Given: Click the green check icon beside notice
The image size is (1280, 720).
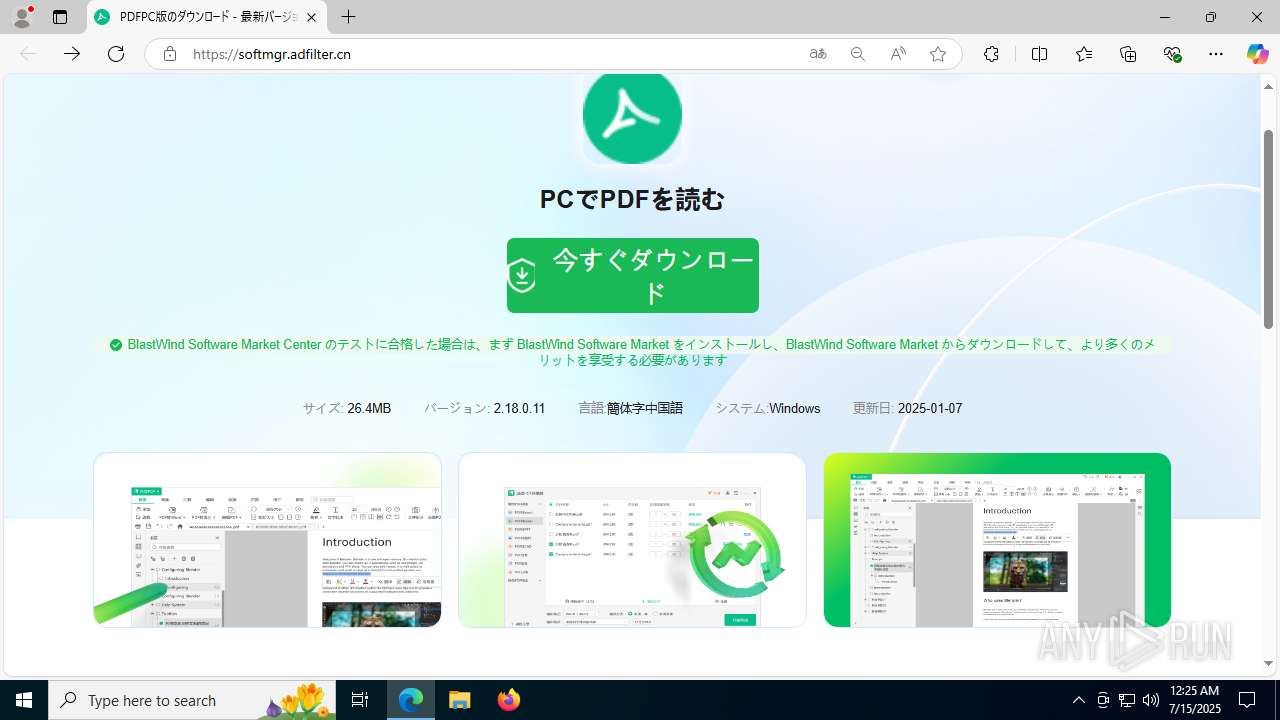Looking at the screenshot, I should pos(116,344).
